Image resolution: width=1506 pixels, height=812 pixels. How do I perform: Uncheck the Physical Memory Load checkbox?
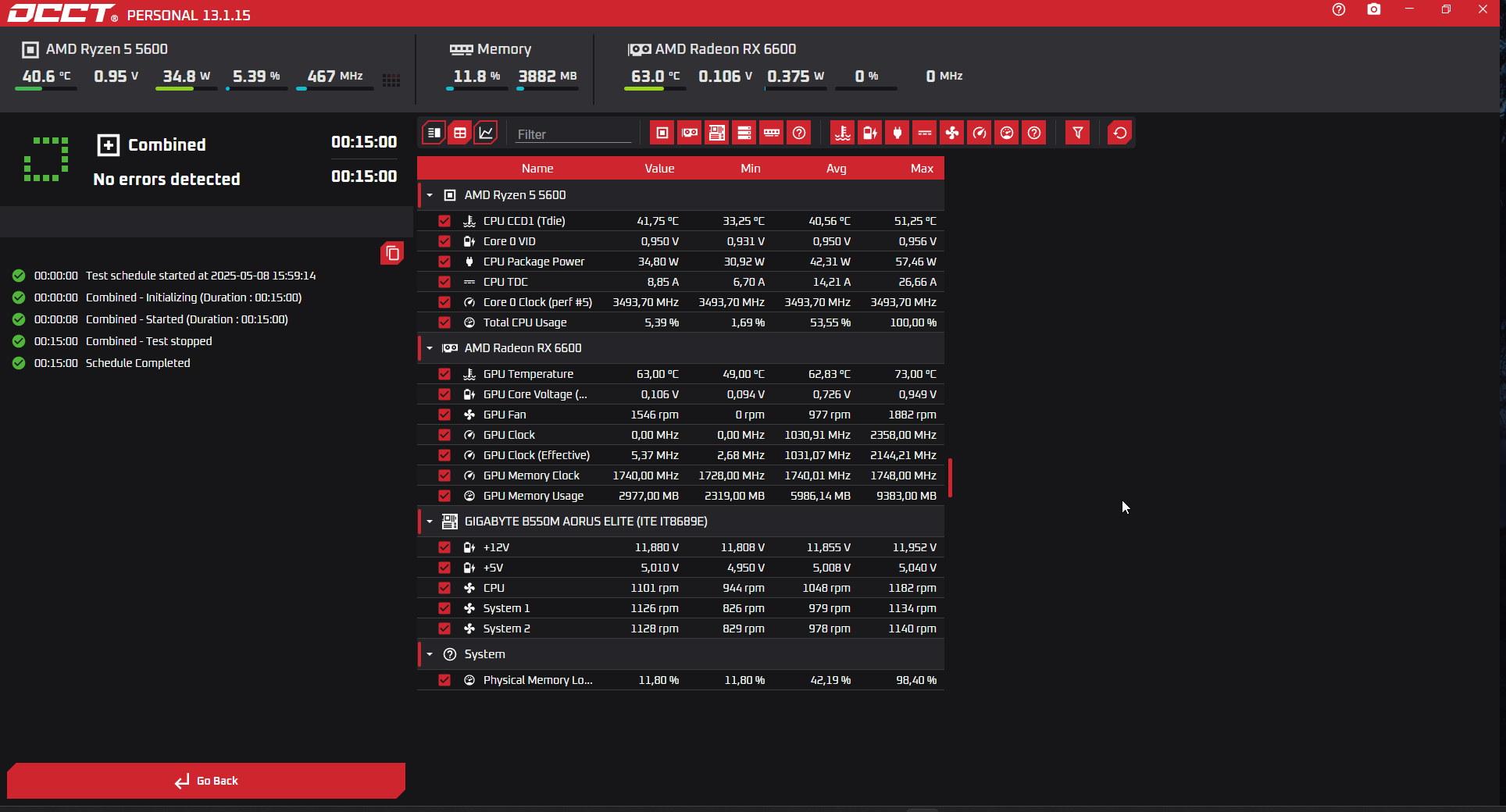pos(444,680)
